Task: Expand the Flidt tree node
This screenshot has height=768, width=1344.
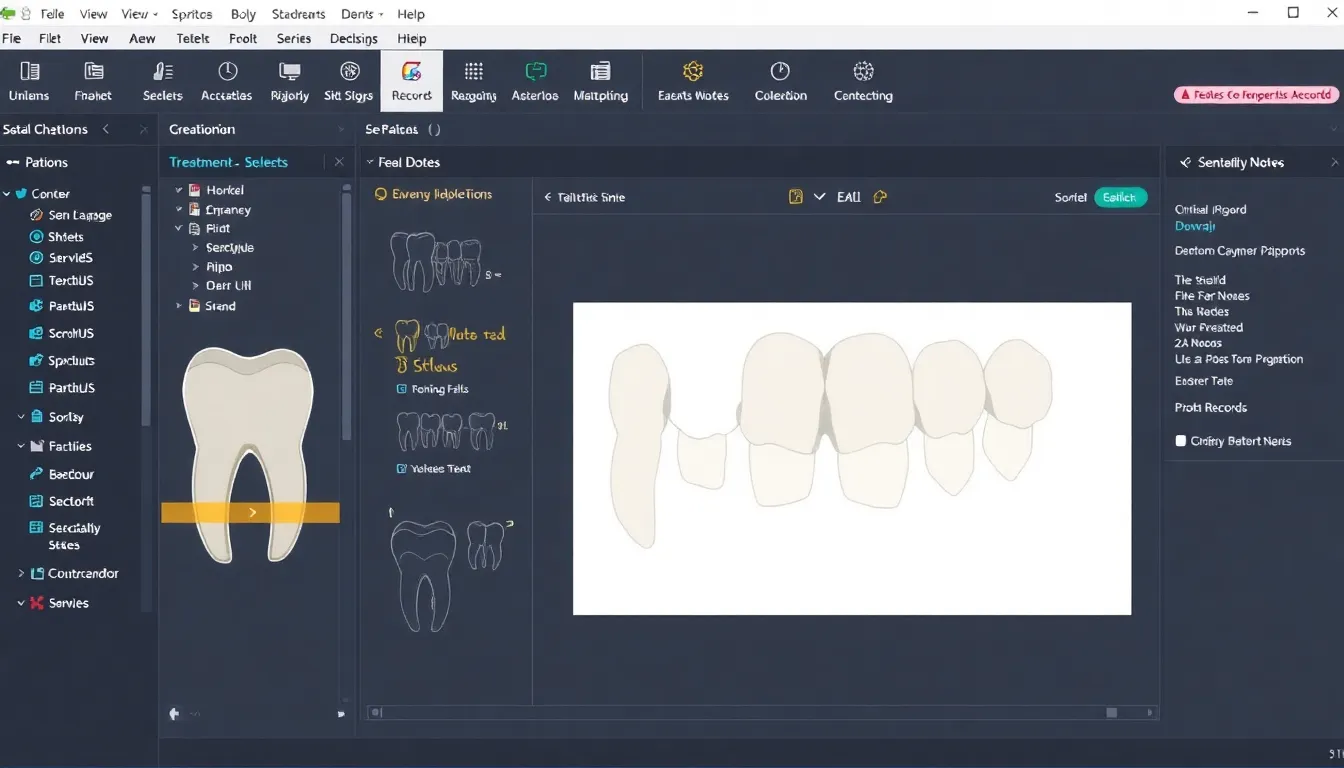Action: 181,228
